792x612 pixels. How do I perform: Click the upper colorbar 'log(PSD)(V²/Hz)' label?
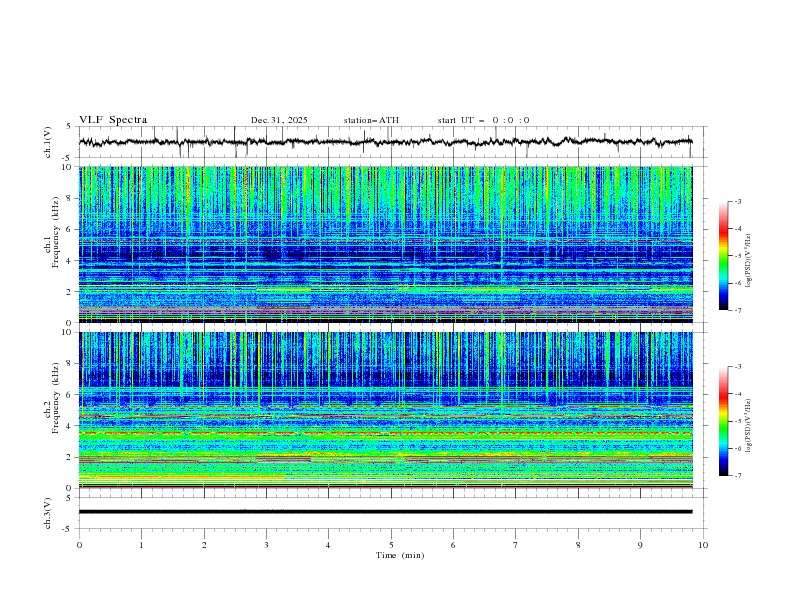[749, 261]
